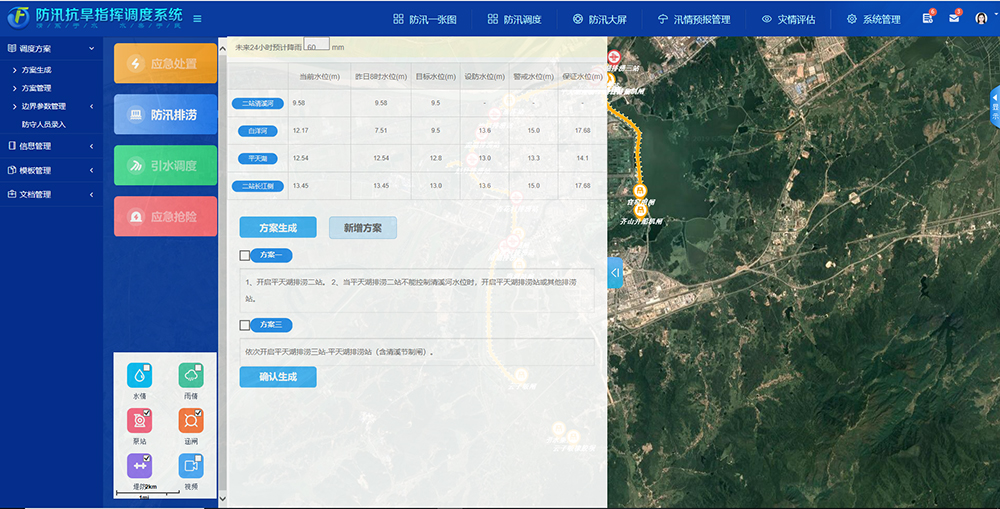Uncheck the checkbox on the 堤防 layer
This screenshot has height=509, width=1000.
[x=148, y=458]
